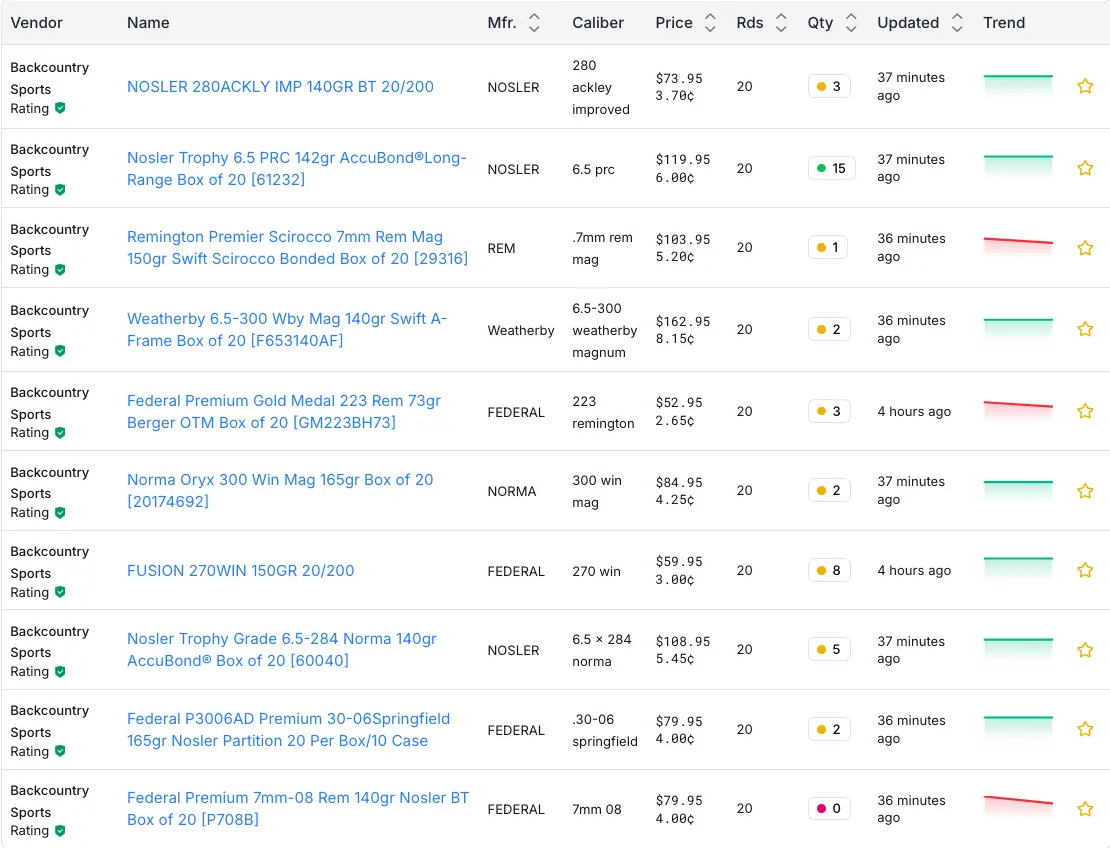Open Nosler Trophy Grade 6.5-284 Norma link
1110x848 pixels.
click(x=282, y=649)
